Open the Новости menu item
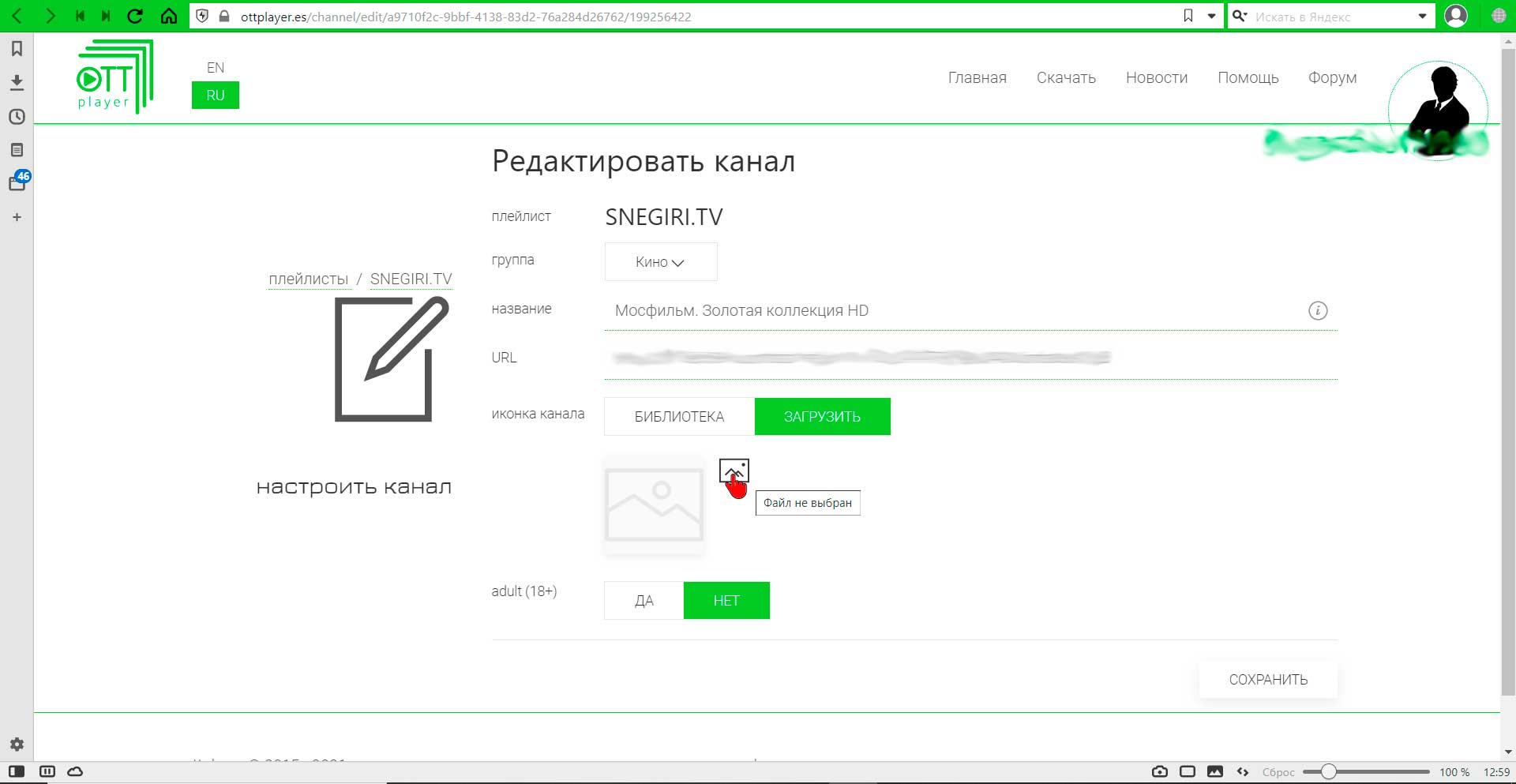 (1157, 77)
